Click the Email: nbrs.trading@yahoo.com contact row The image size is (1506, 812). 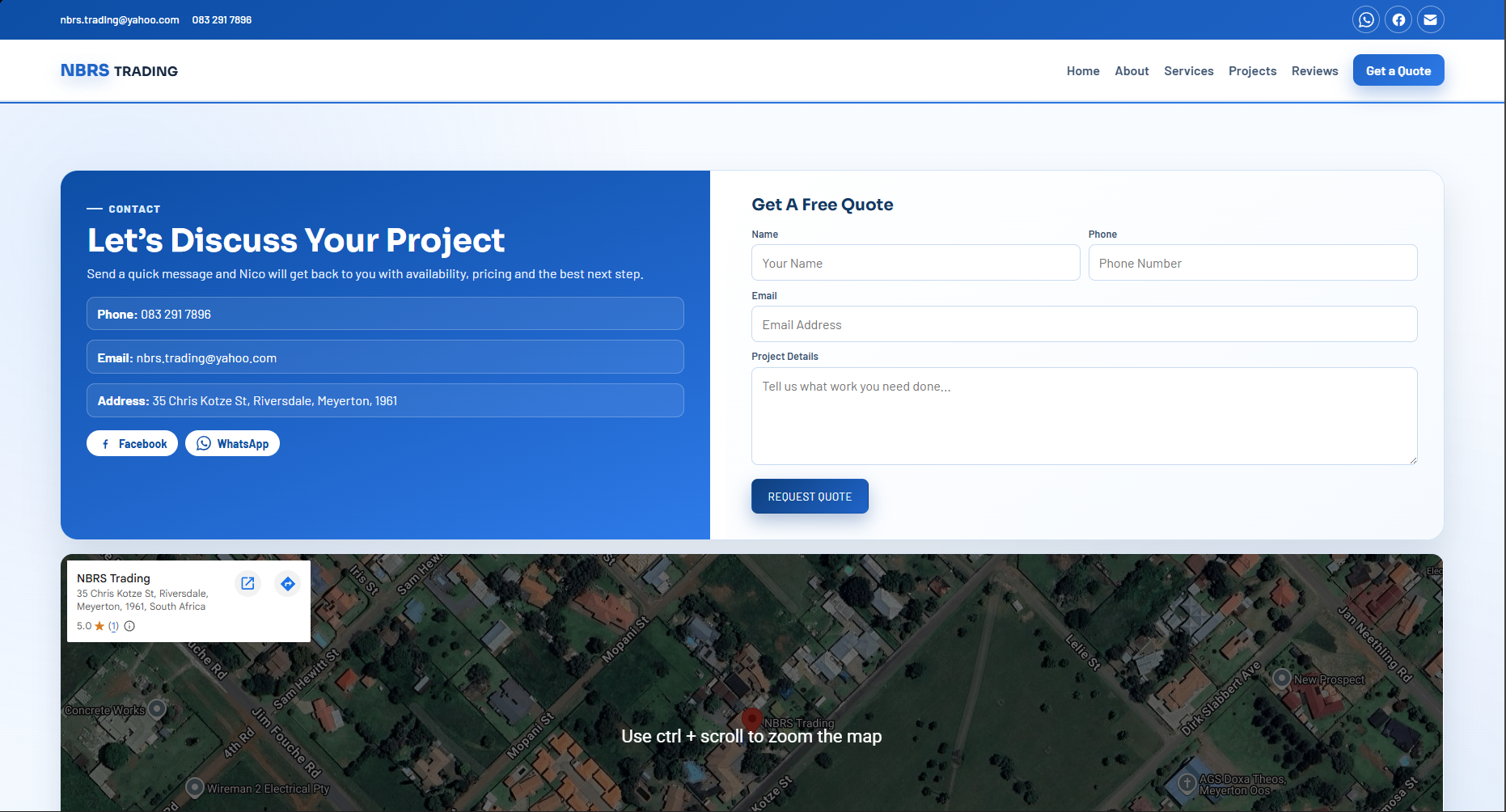click(x=385, y=357)
